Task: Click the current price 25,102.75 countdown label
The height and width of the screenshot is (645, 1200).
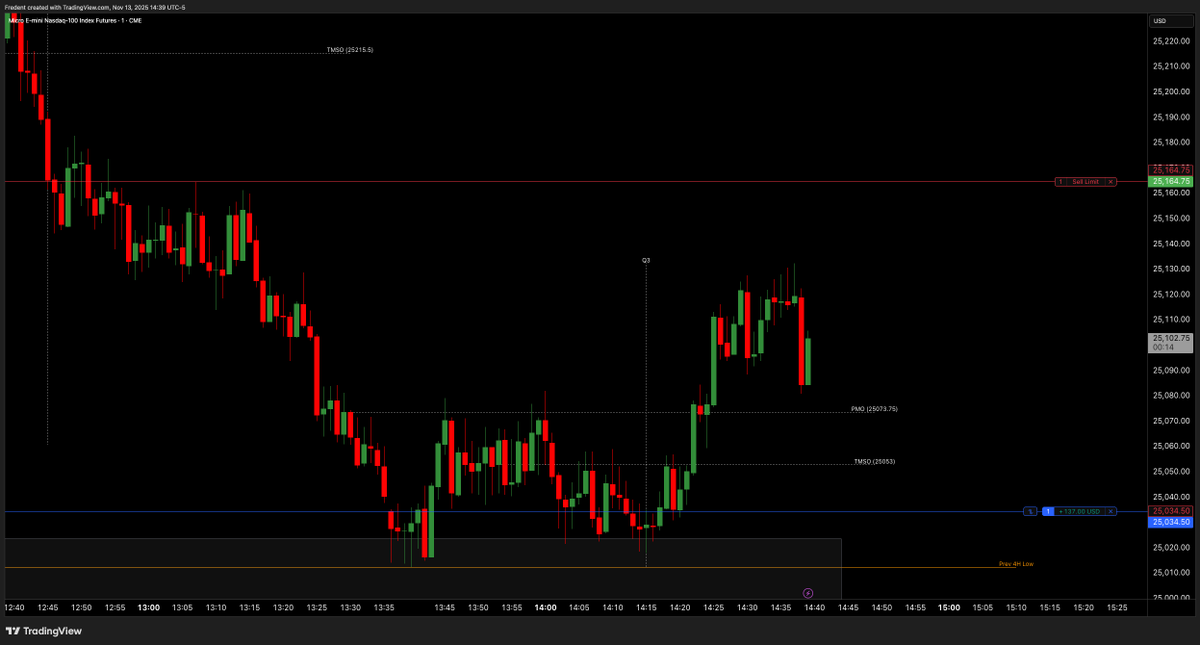Action: 1171,343
